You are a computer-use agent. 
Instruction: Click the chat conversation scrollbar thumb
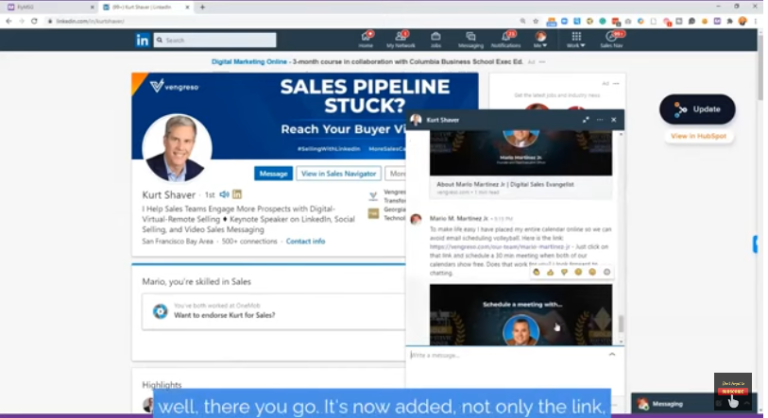pos(621,323)
